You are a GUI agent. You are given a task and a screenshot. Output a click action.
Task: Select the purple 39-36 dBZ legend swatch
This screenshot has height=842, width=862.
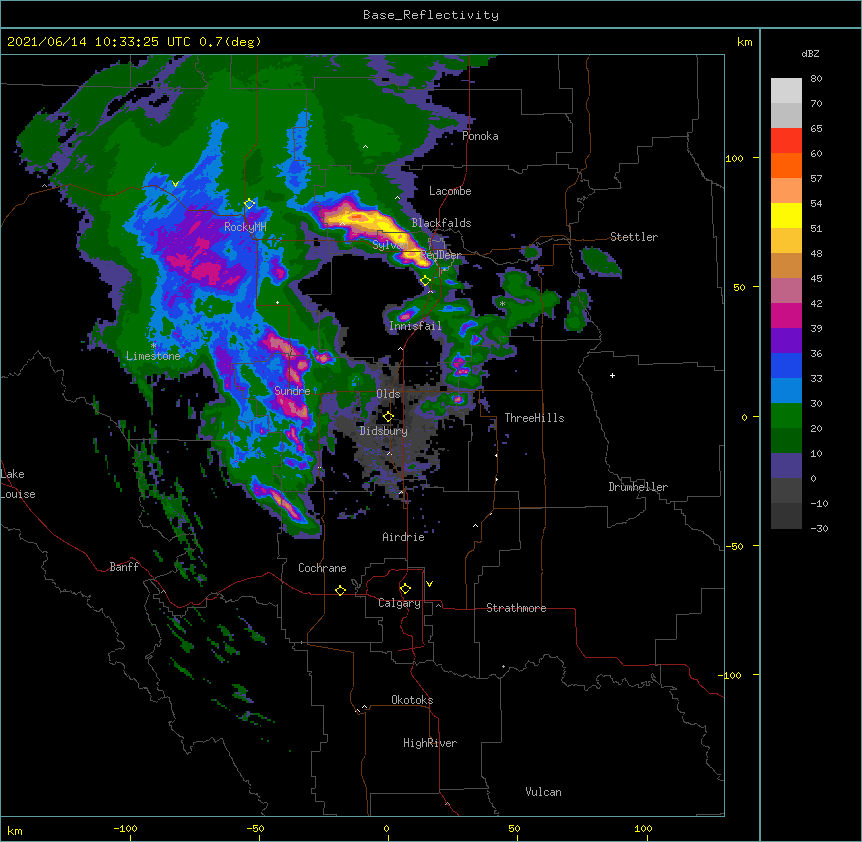point(786,341)
